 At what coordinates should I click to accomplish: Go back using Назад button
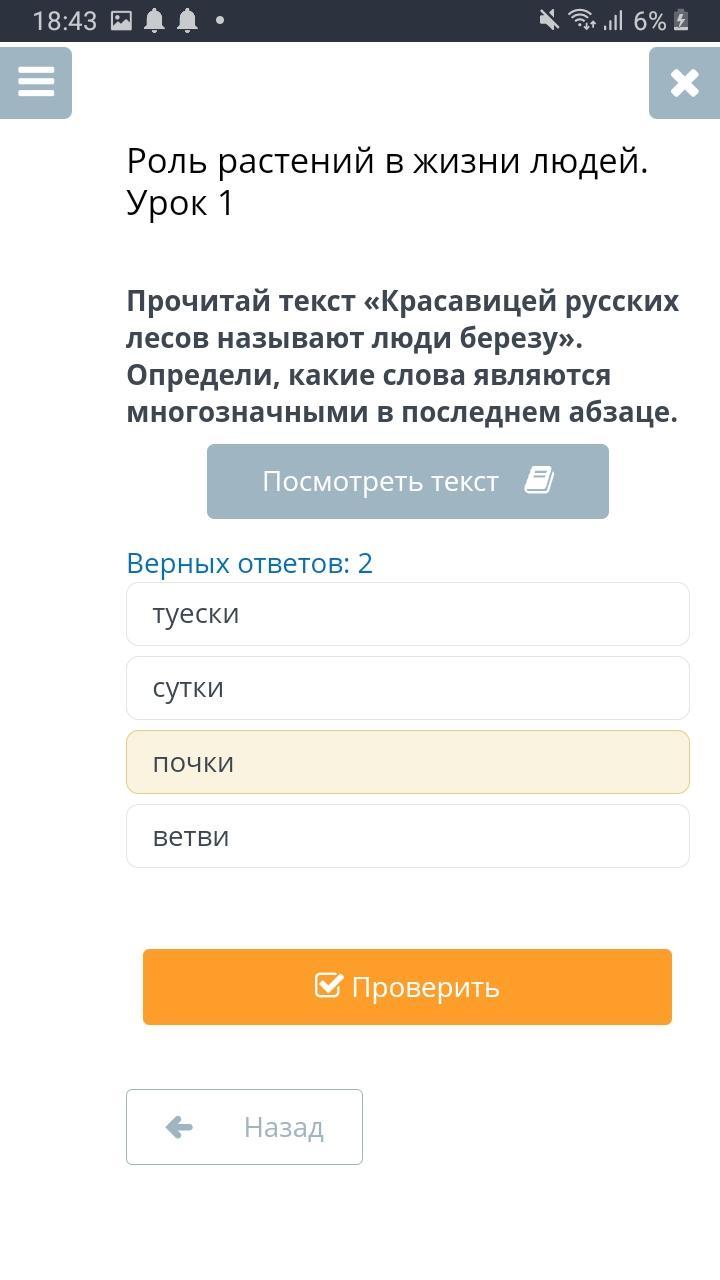point(244,1127)
